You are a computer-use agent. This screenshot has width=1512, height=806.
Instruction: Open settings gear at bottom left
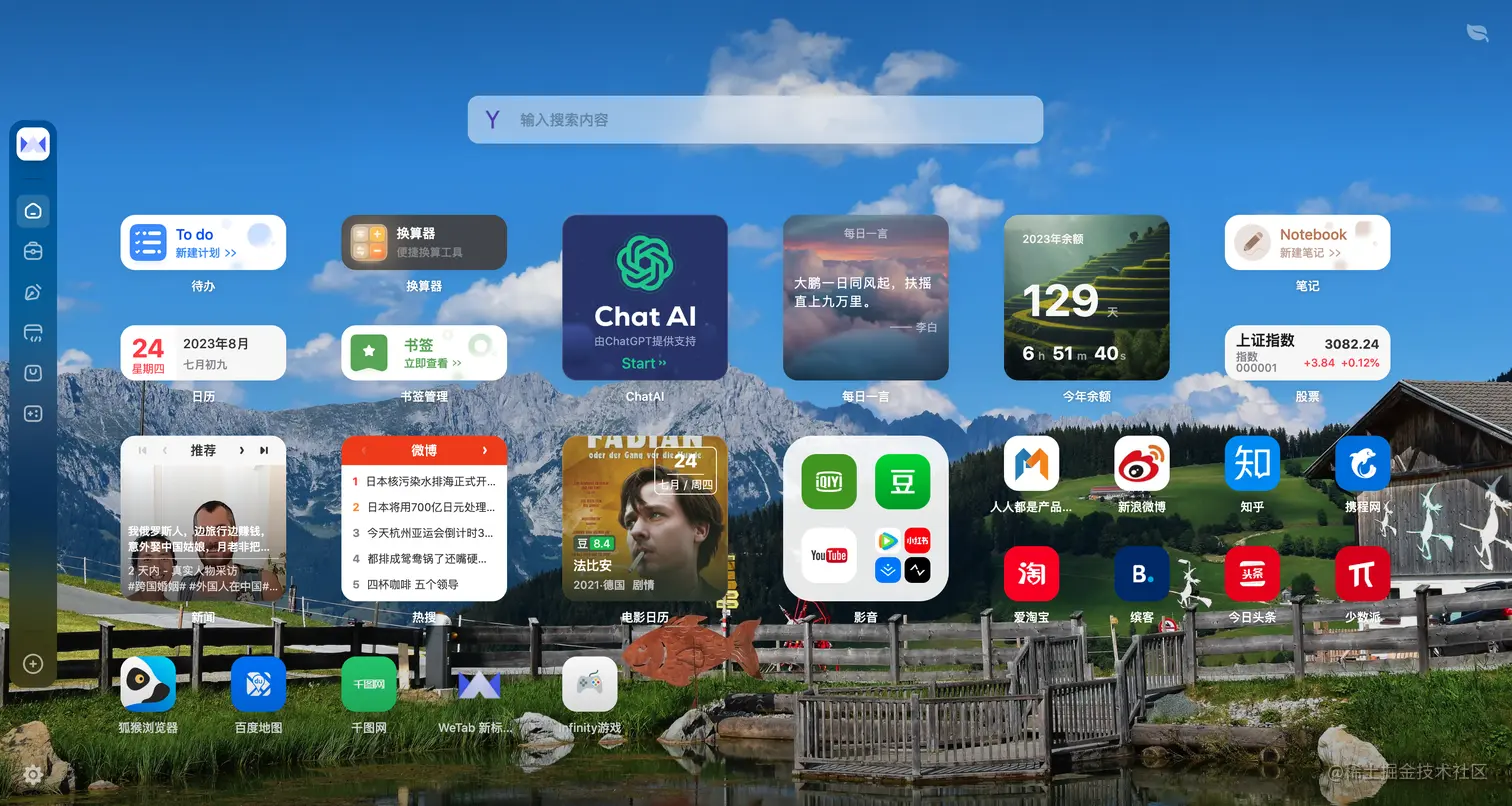click(x=32, y=775)
